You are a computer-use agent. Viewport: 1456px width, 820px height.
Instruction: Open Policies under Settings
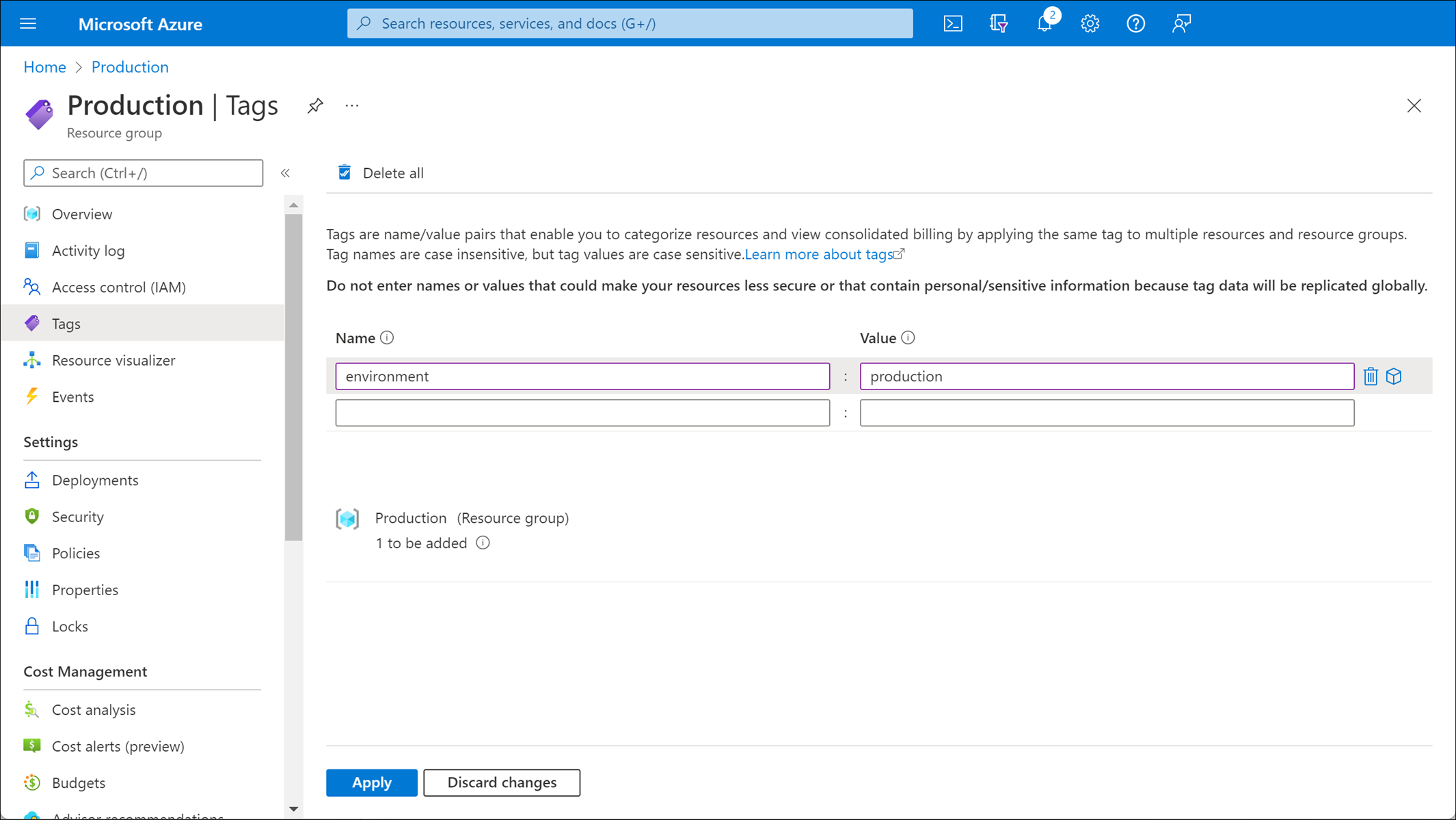[x=142, y=553]
